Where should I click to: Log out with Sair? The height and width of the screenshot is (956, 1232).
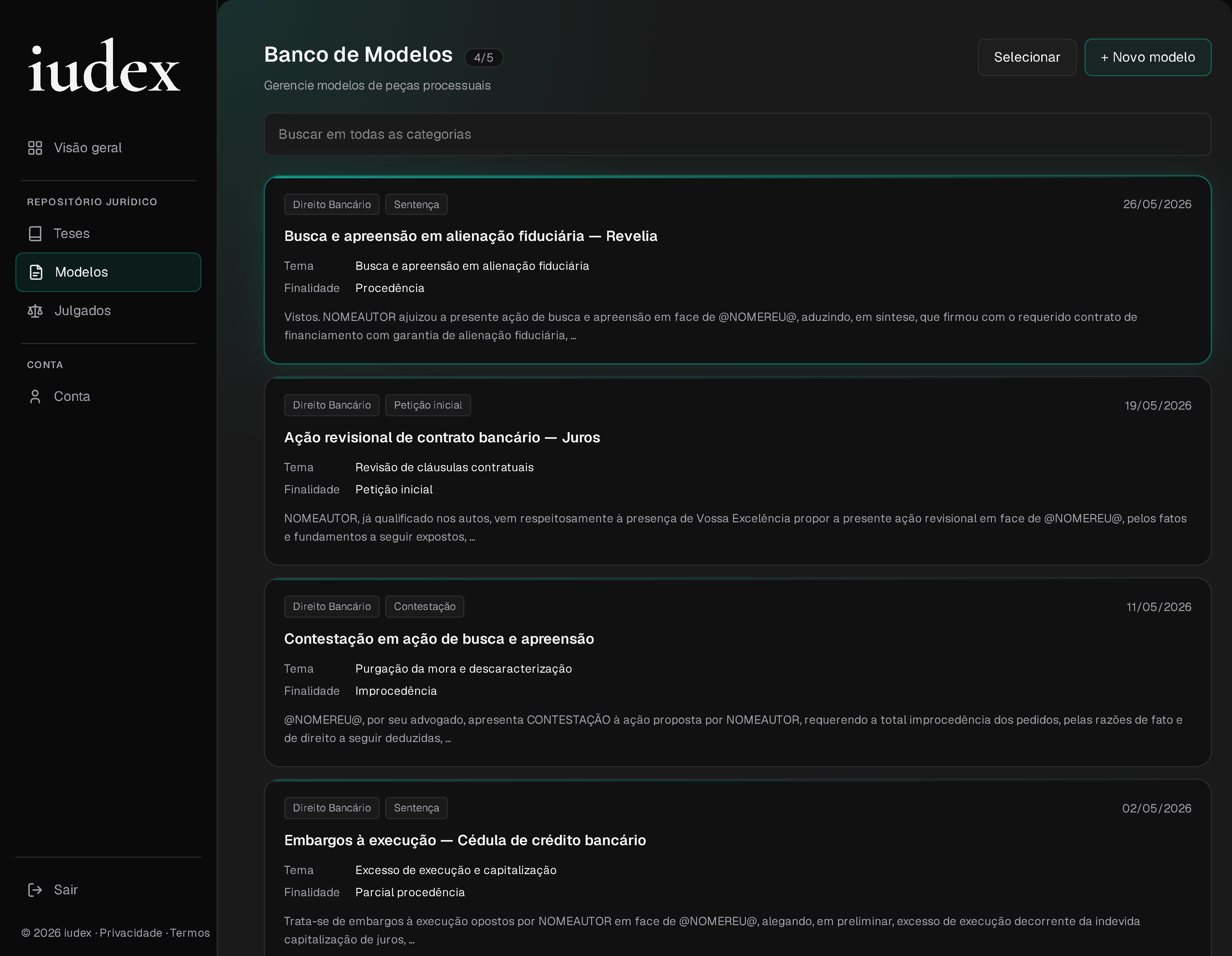[x=108, y=890]
